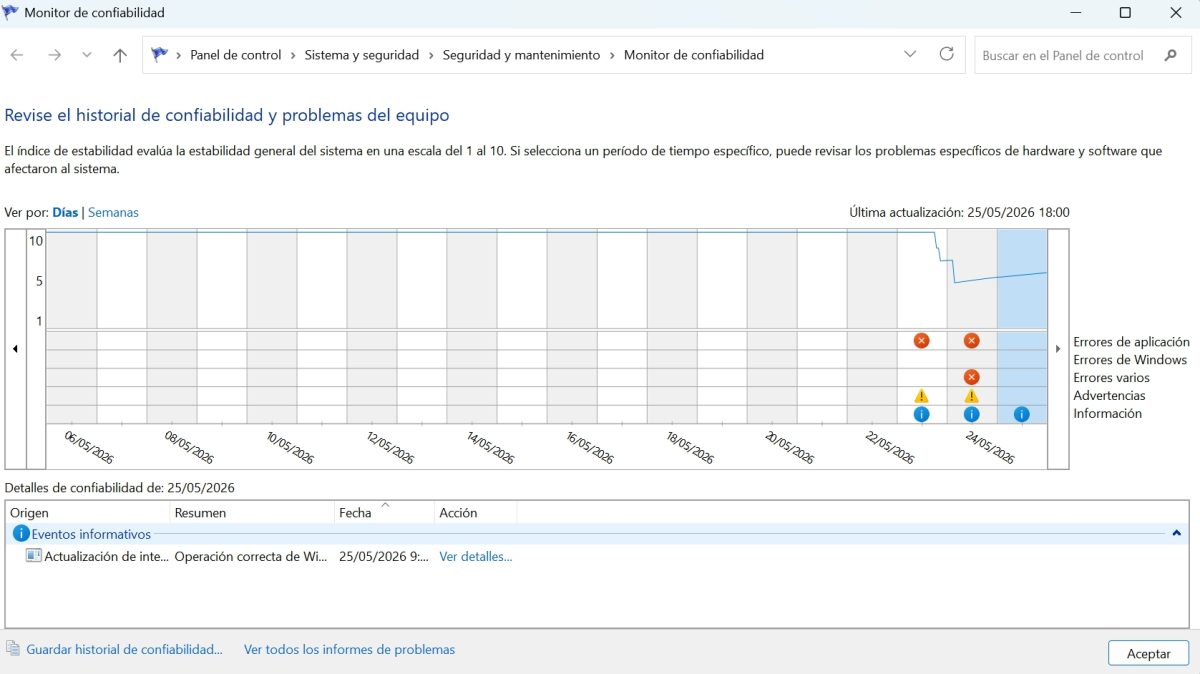Viewport: 1200px width, 674px height.
Task: Open Ver todos los informes de problemas
Action: (349, 649)
